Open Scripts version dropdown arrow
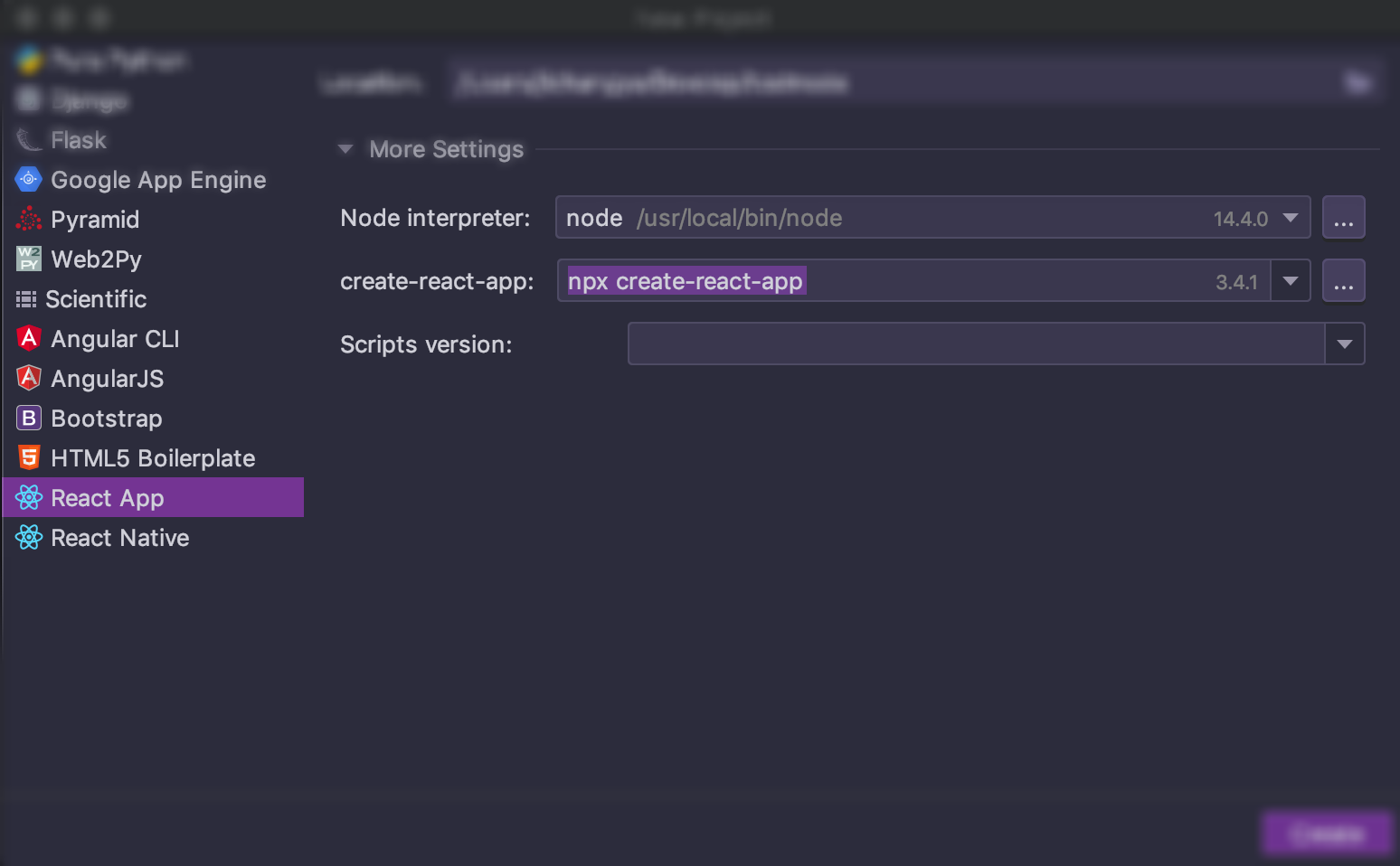Image resolution: width=1400 pixels, height=866 pixels. (1345, 344)
